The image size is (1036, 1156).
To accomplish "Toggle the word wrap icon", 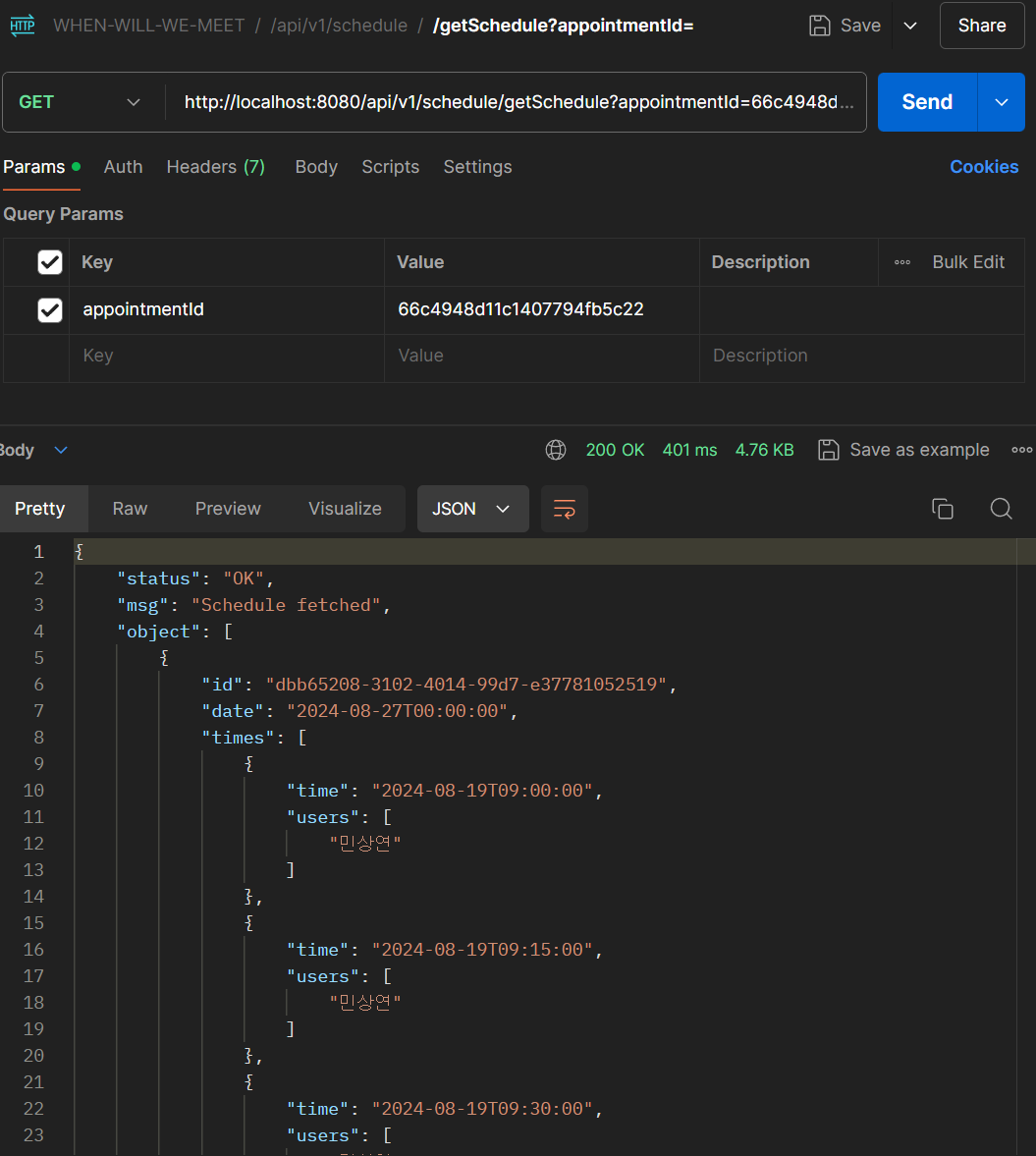I will [x=564, y=509].
